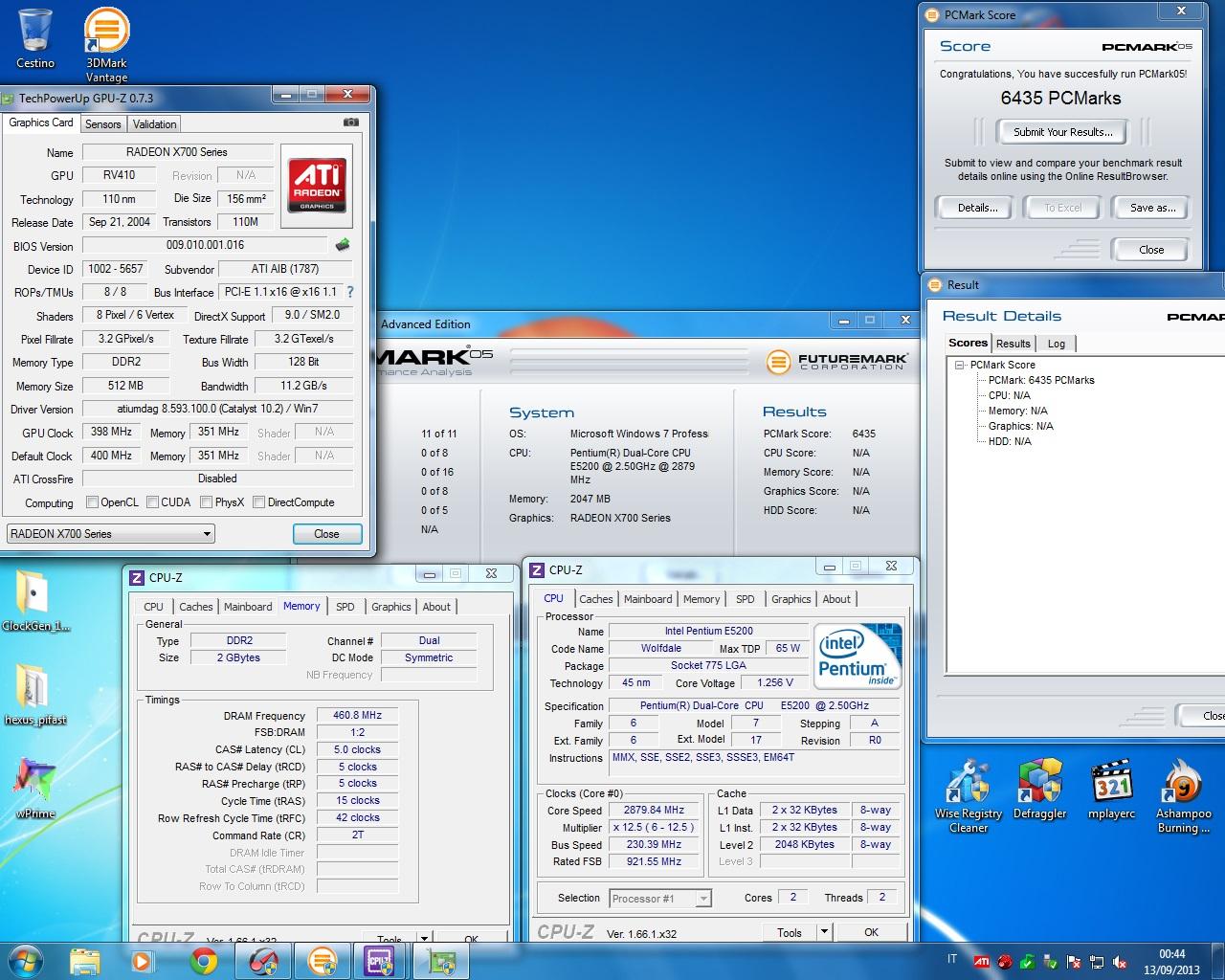Open the ClockGen folder on desktop
1225x980 pixels.
(x=35, y=601)
